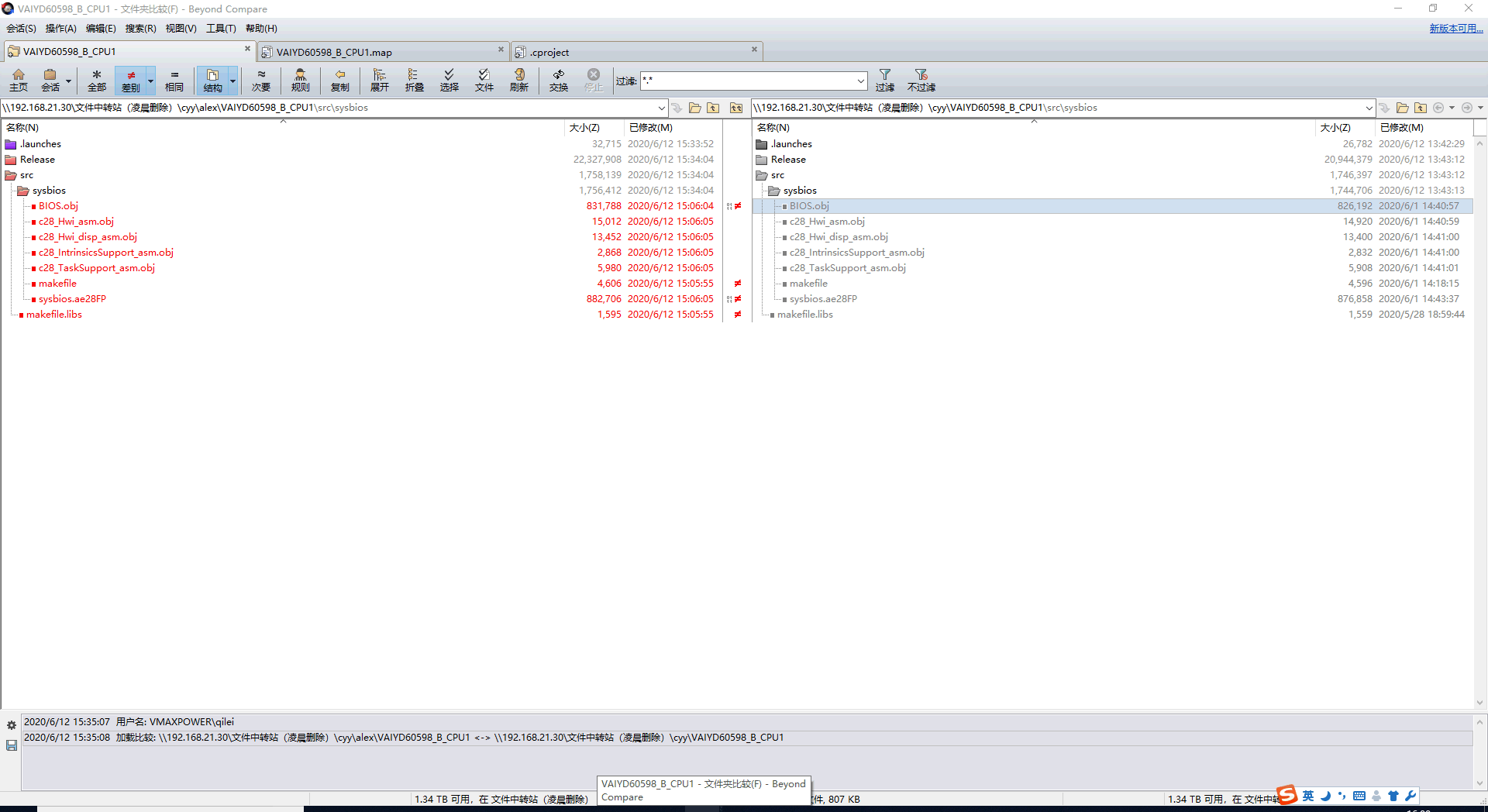Open the 编辑(E) menu
This screenshot has width=1488, height=812.
coord(101,29)
